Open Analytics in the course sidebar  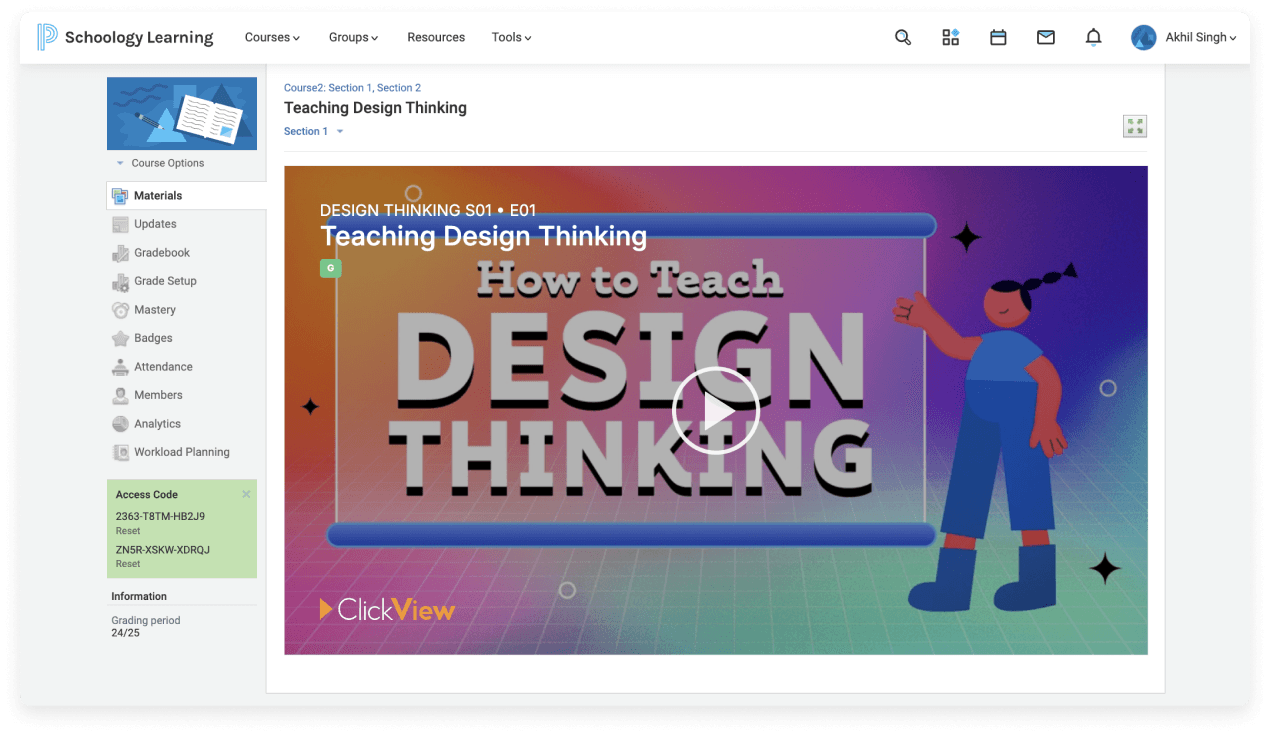click(158, 423)
